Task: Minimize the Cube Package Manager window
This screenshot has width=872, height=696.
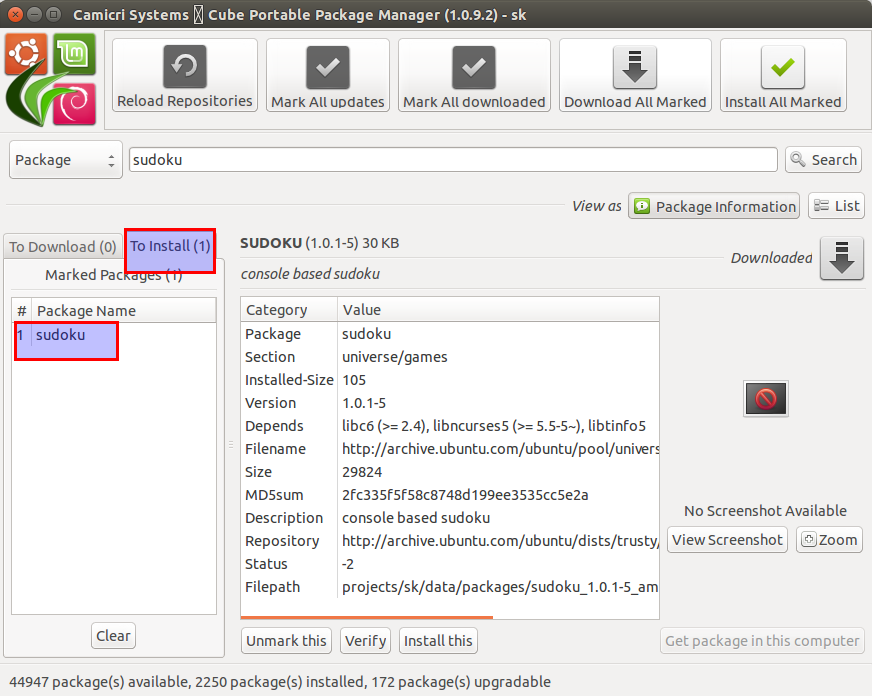Action: point(34,14)
